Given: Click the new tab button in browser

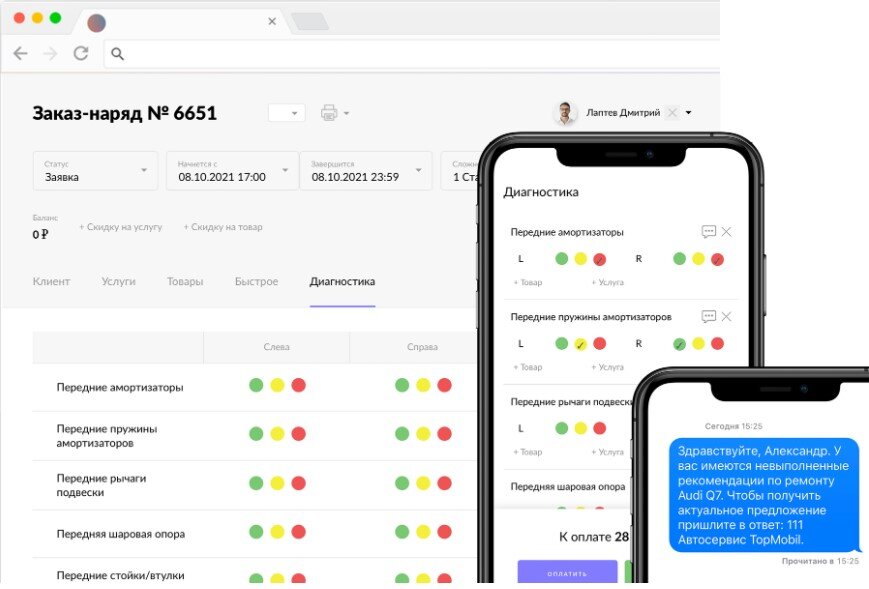Looking at the screenshot, I should [x=310, y=22].
